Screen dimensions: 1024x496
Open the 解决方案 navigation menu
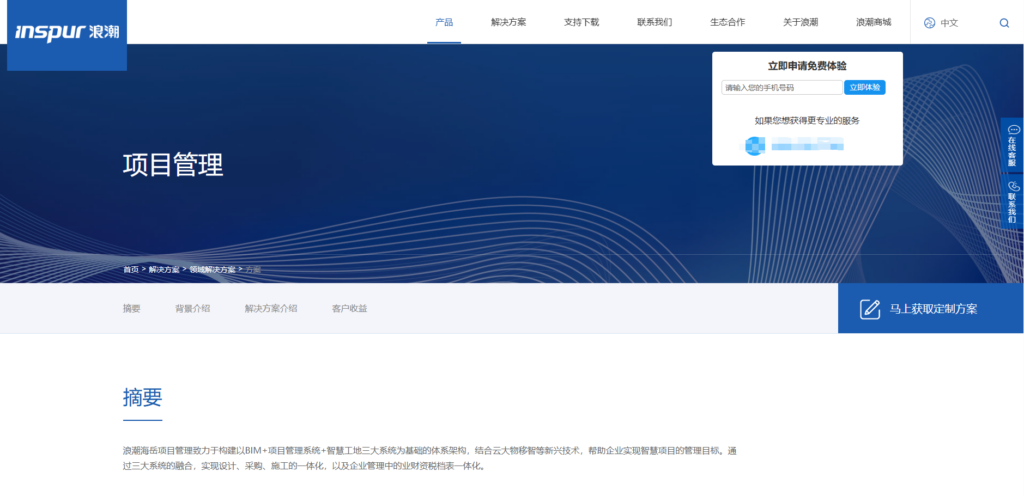[x=508, y=22]
